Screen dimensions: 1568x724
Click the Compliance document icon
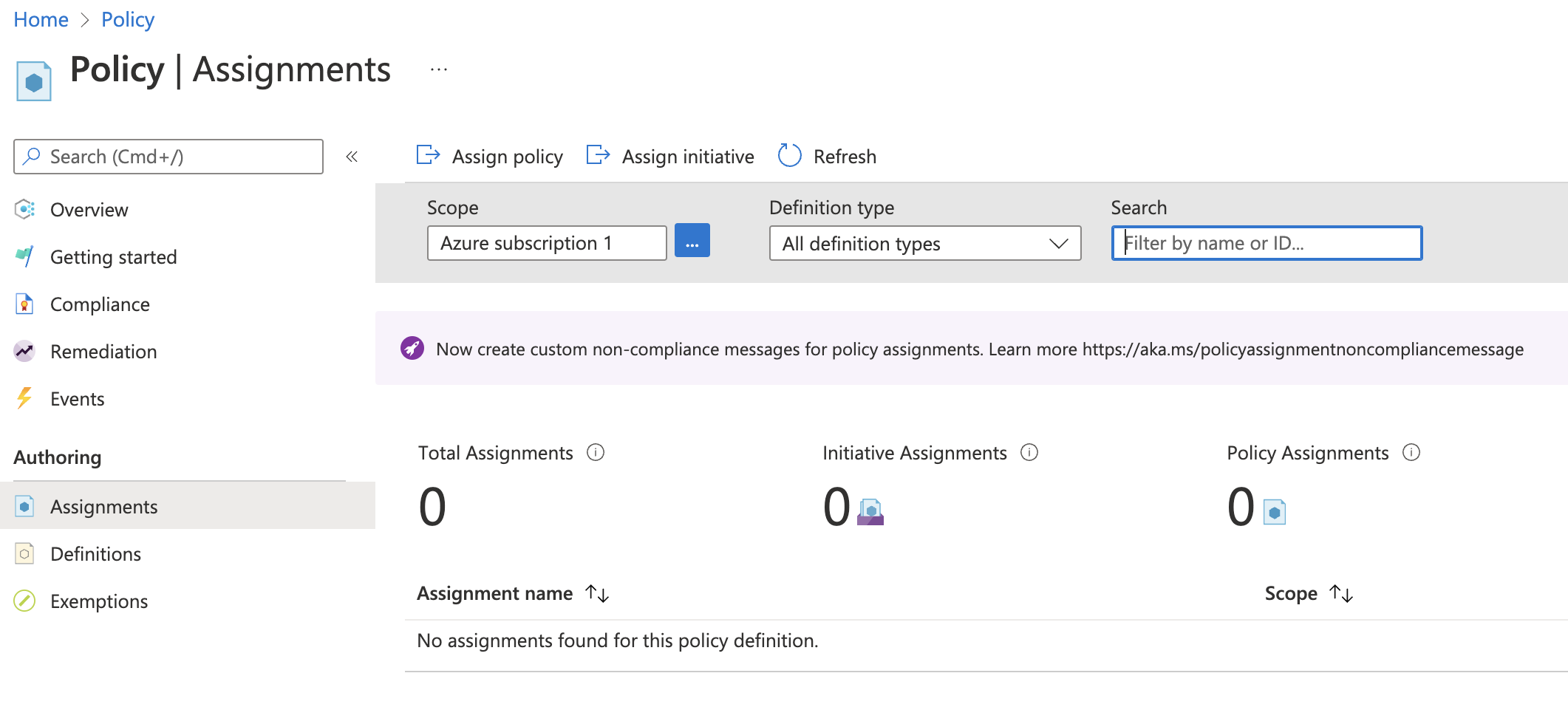24,304
